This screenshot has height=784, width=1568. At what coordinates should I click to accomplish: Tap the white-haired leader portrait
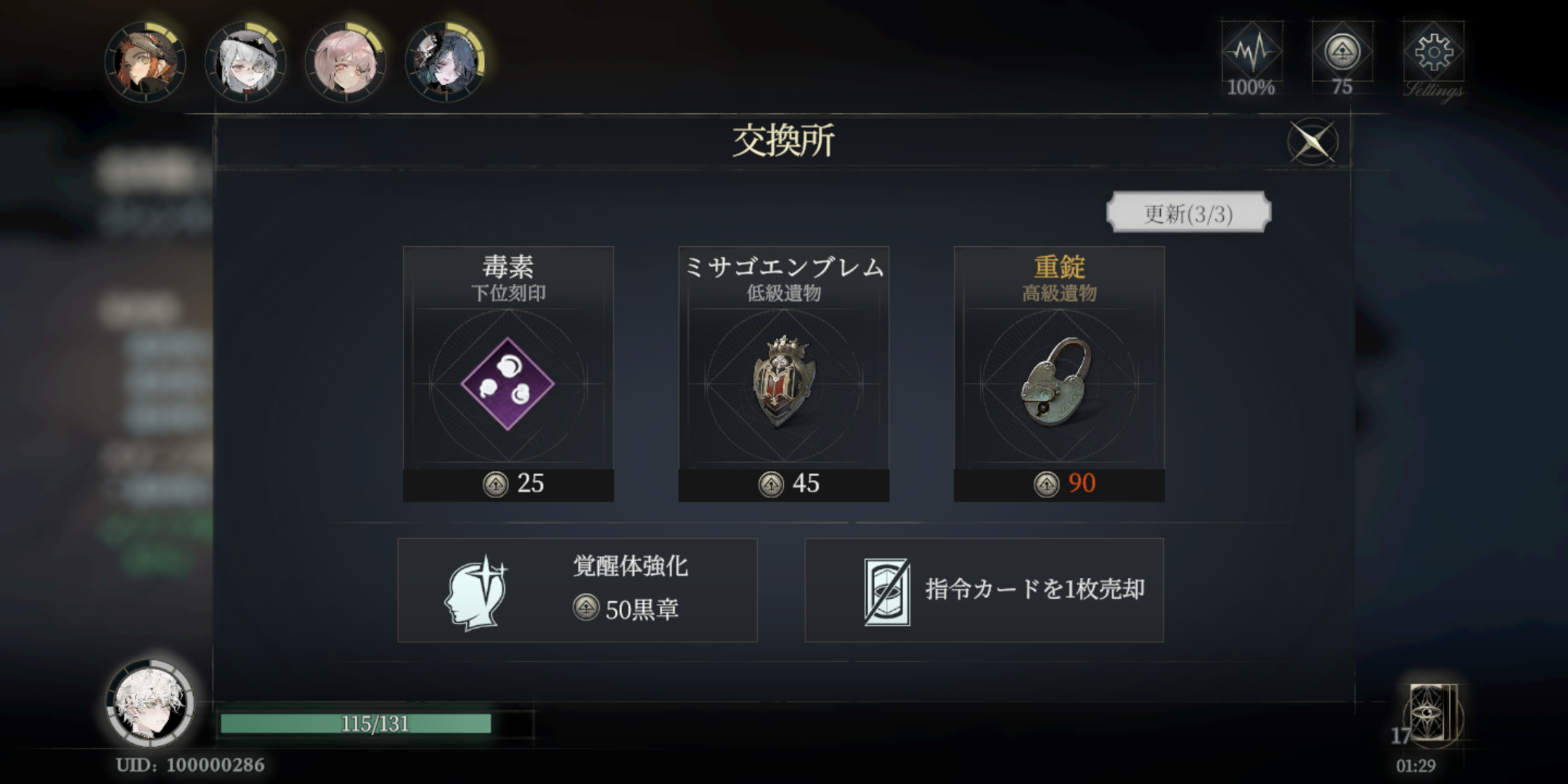[150, 703]
